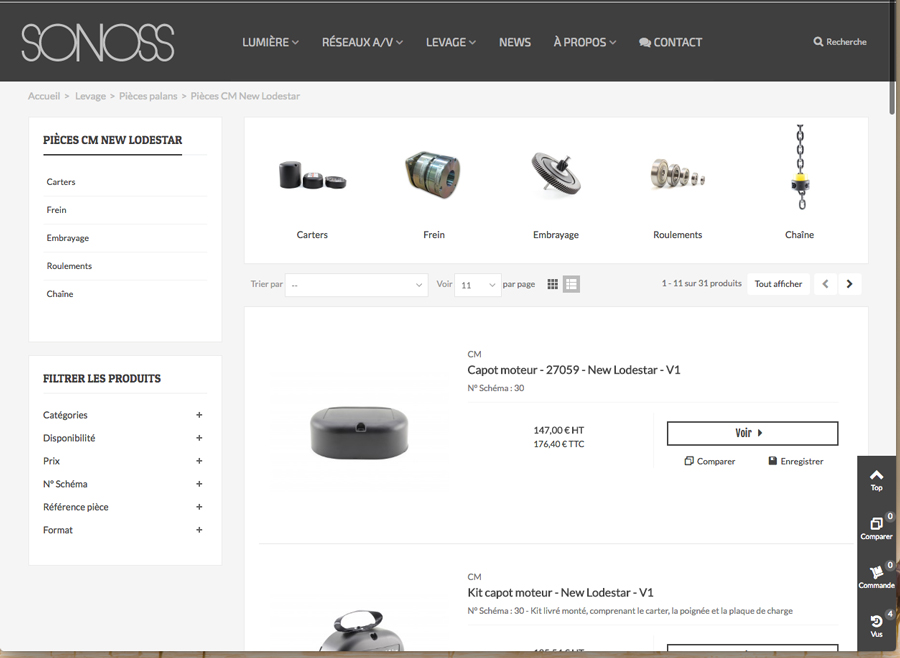
Task: Open the LEVAGE menu
Action: click(451, 42)
